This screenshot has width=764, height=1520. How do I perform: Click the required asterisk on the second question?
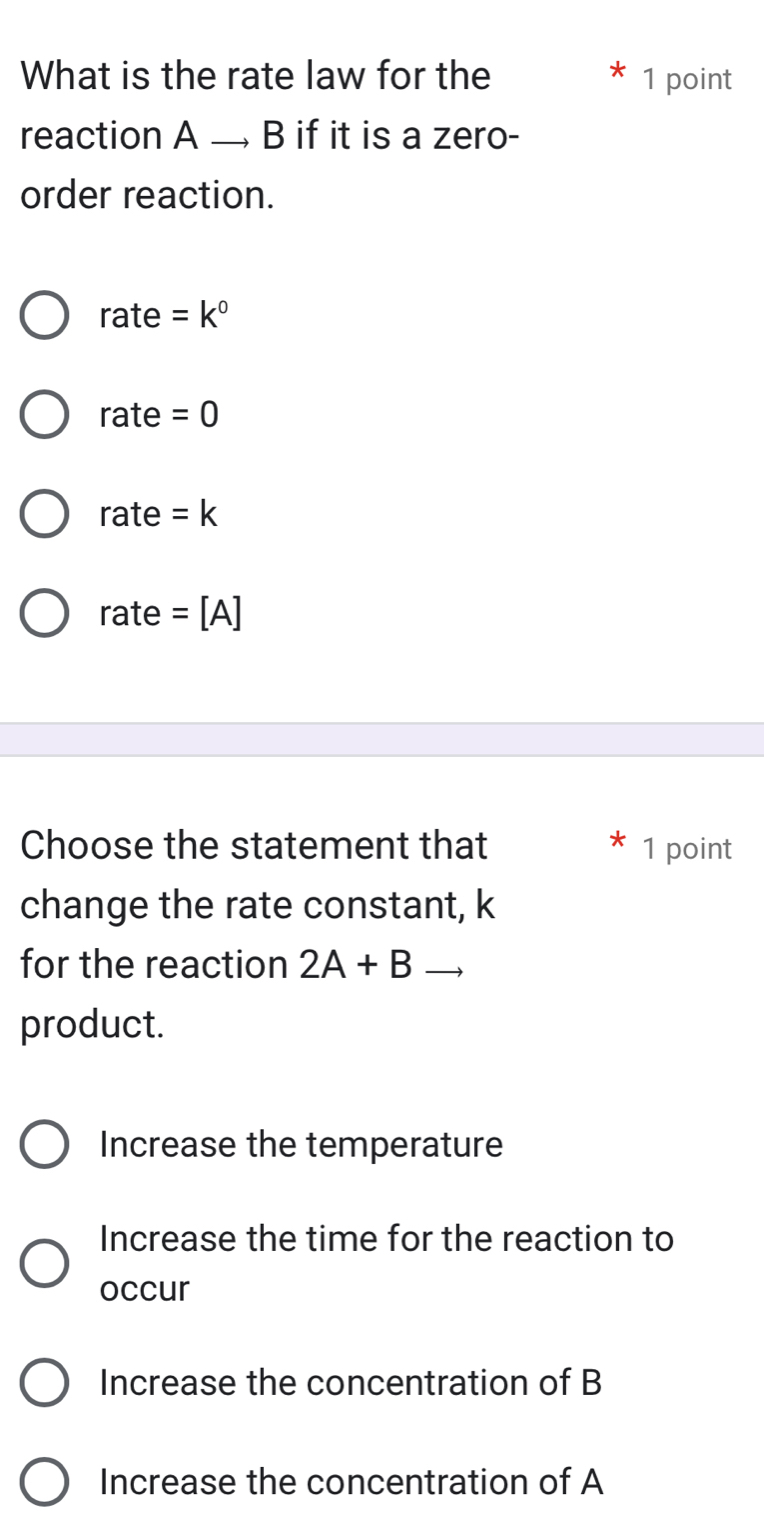click(618, 843)
